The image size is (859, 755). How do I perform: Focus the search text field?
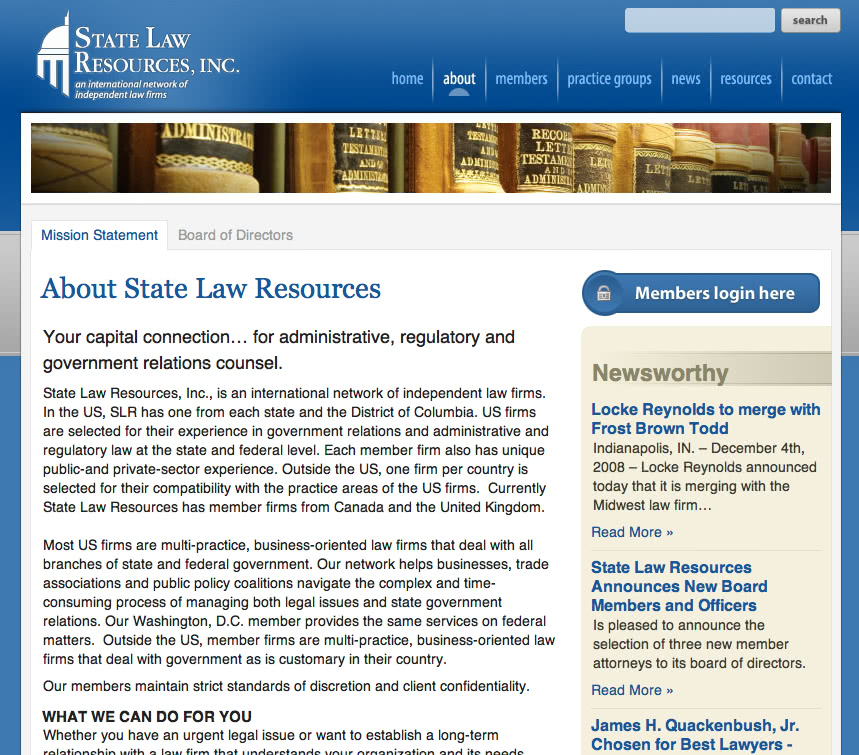(x=700, y=20)
